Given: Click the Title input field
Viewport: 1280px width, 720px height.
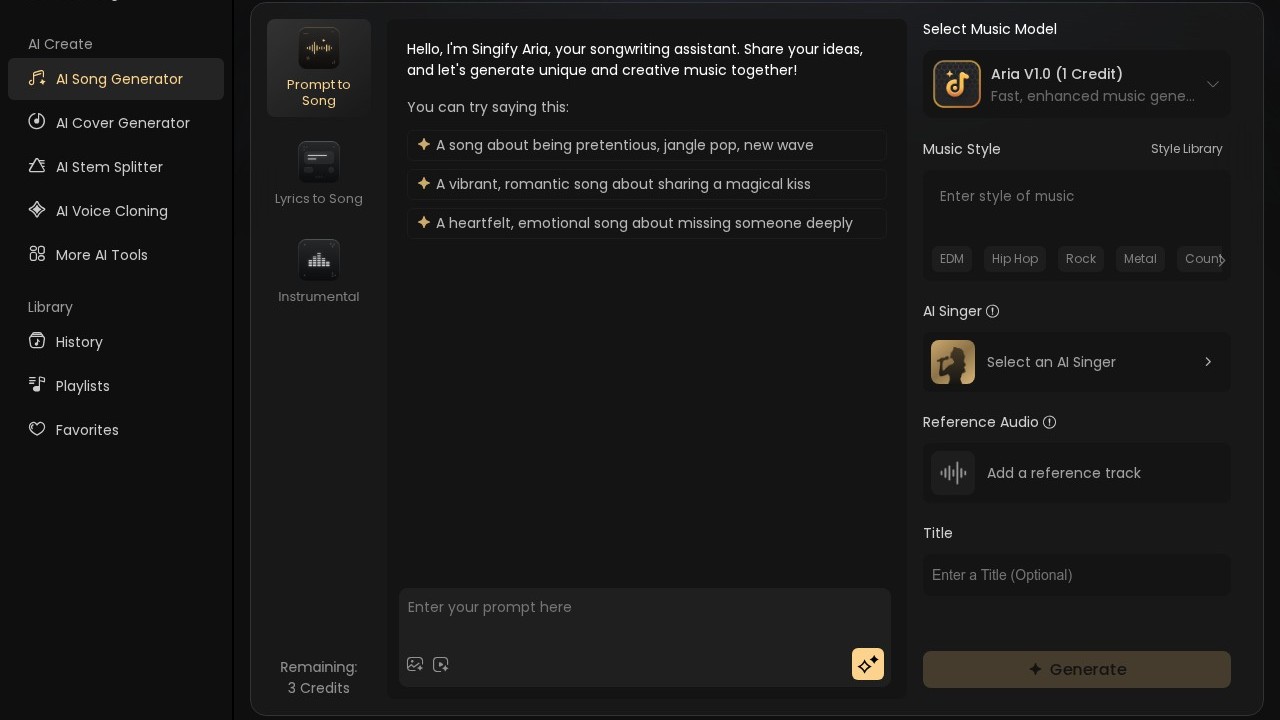Looking at the screenshot, I should 1077,575.
